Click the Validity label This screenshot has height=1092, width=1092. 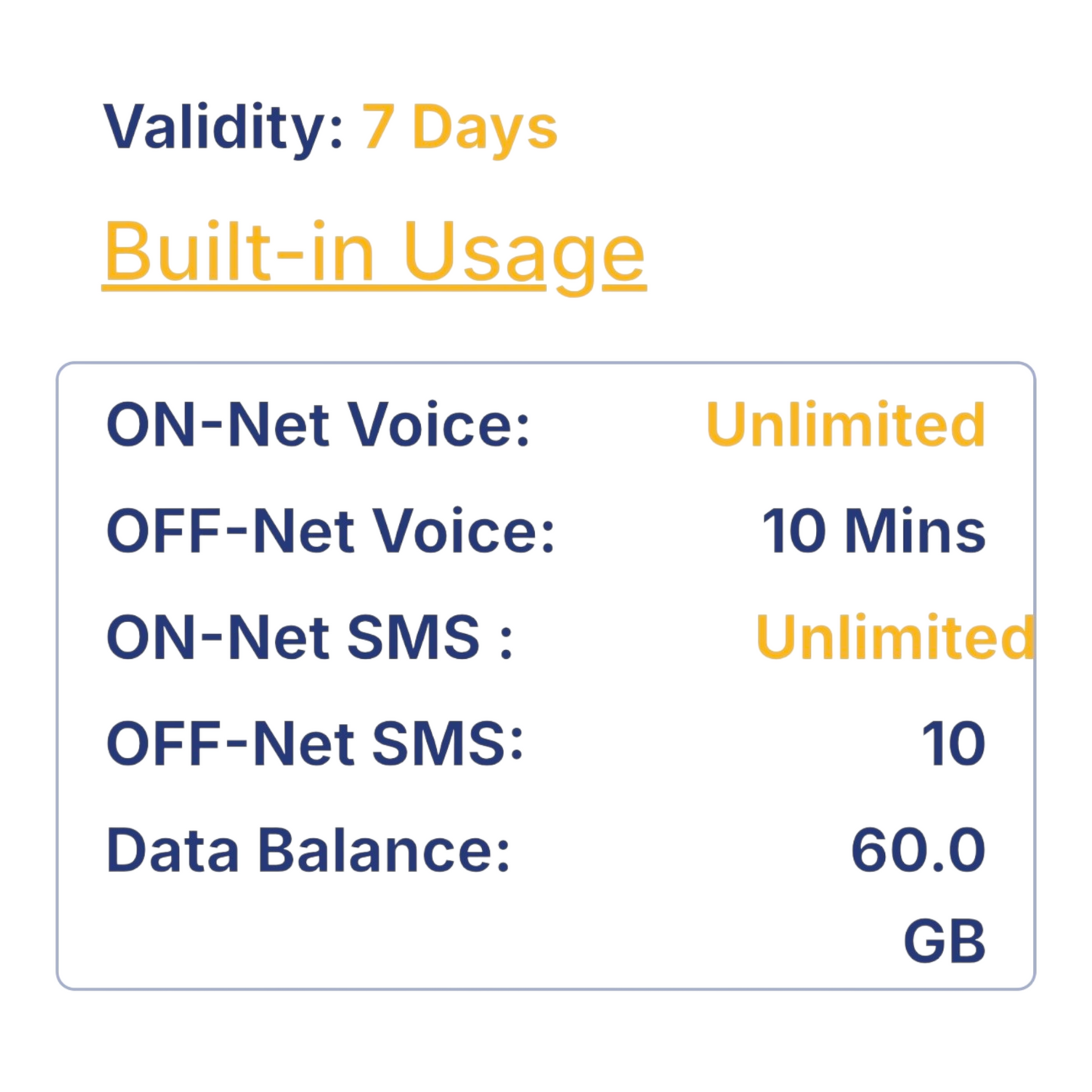pyautogui.click(x=224, y=128)
